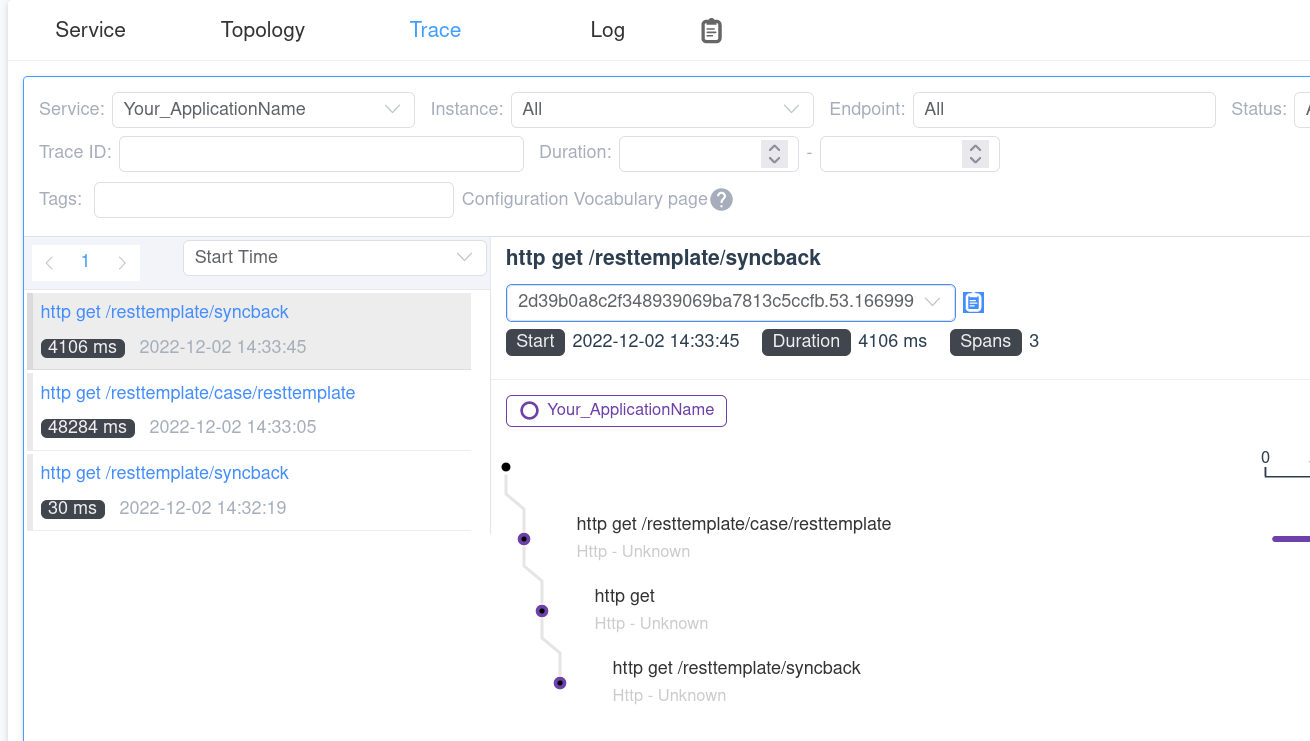The height and width of the screenshot is (741, 1310).
Task: Open the Instance dropdown set to All
Action: [662, 109]
